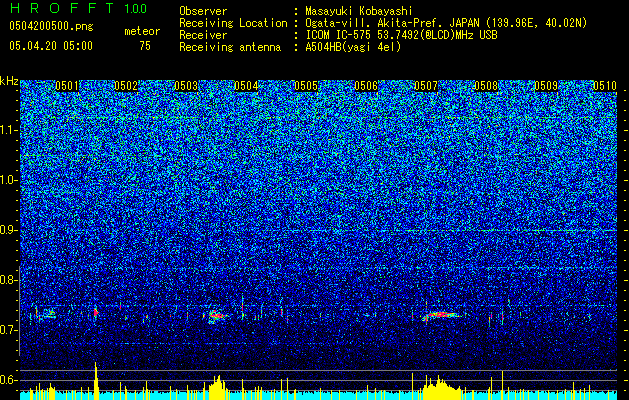Image resolution: width=629 pixels, height=400 pixels.
Task: Click the 0.8 frequency axis label
Action: coord(9,280)
